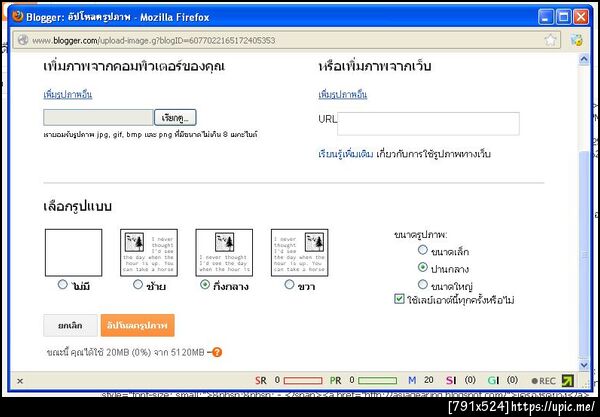Click the GI indicator in status bar
The width and height of the screenshot is (600, 417).
pyautogui.click(x=503, y=380)
